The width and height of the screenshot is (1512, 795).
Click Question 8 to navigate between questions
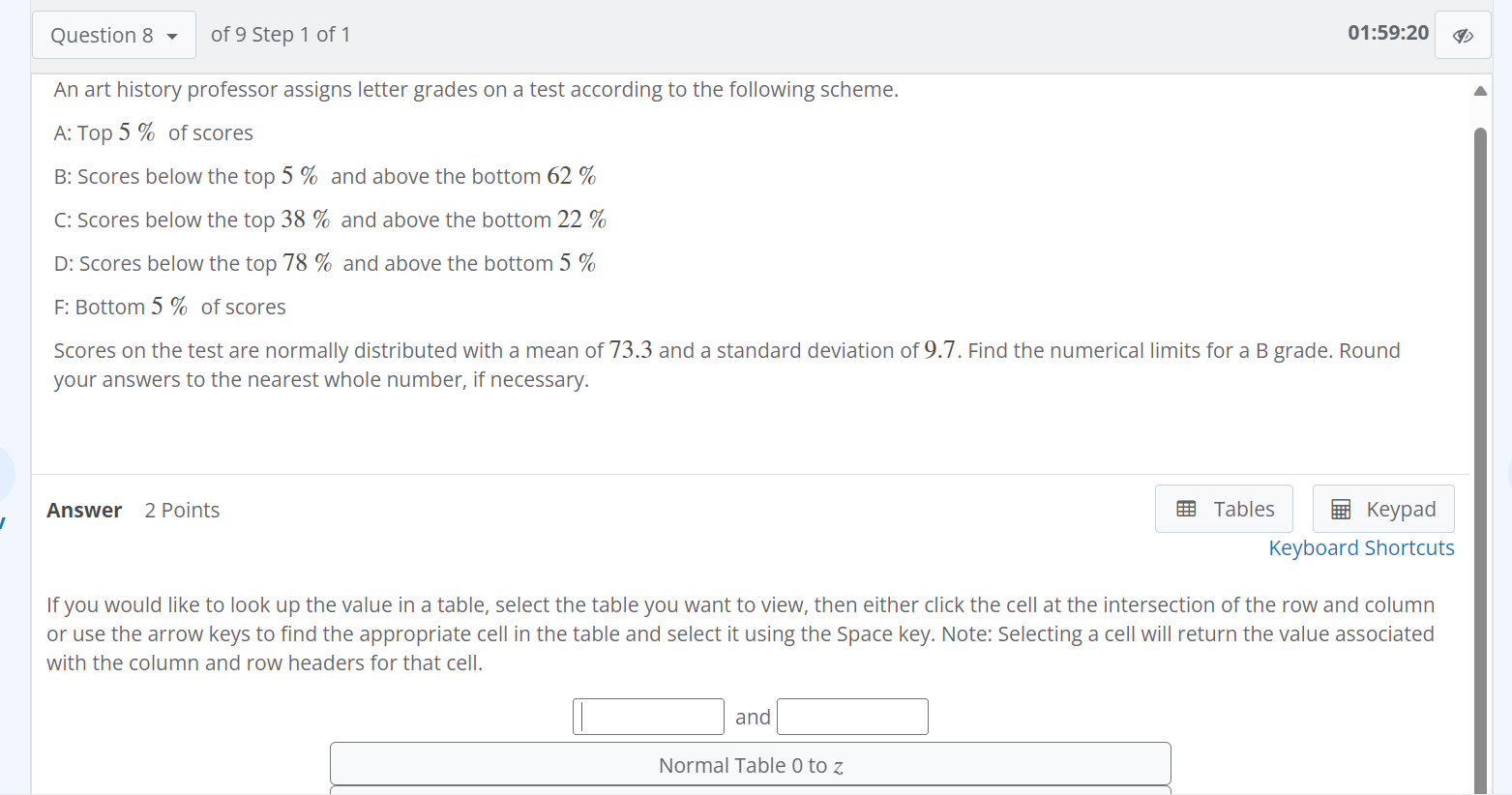click(x=113, y=35)
